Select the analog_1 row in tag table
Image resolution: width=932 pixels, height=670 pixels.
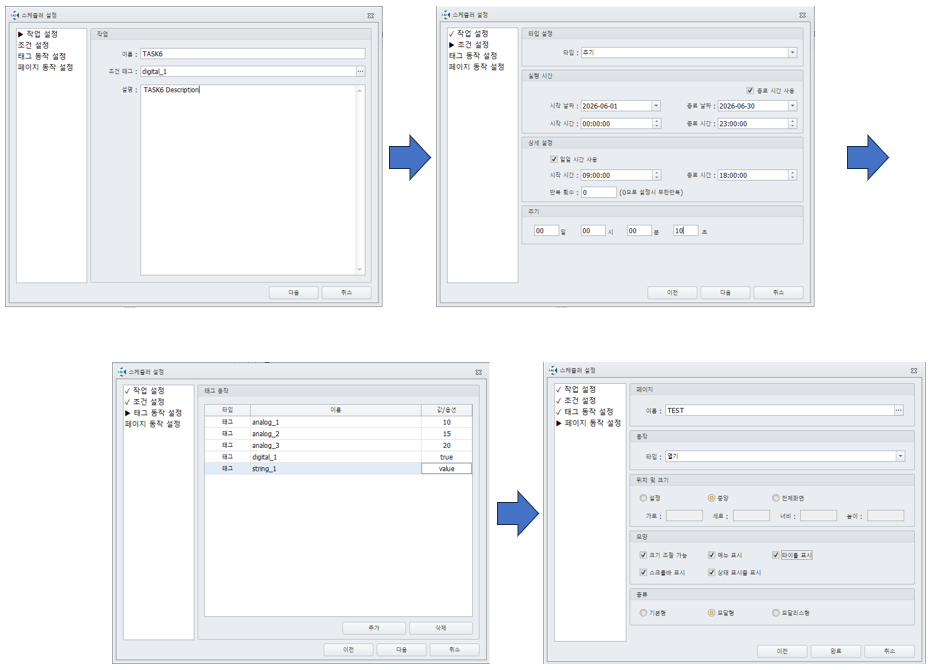click(338, 422)
